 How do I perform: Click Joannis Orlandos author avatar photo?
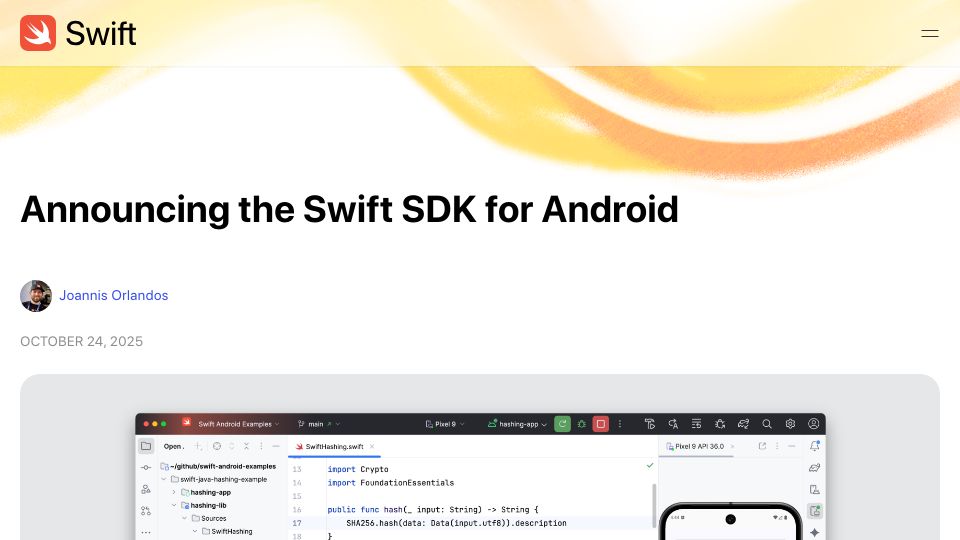36,296
